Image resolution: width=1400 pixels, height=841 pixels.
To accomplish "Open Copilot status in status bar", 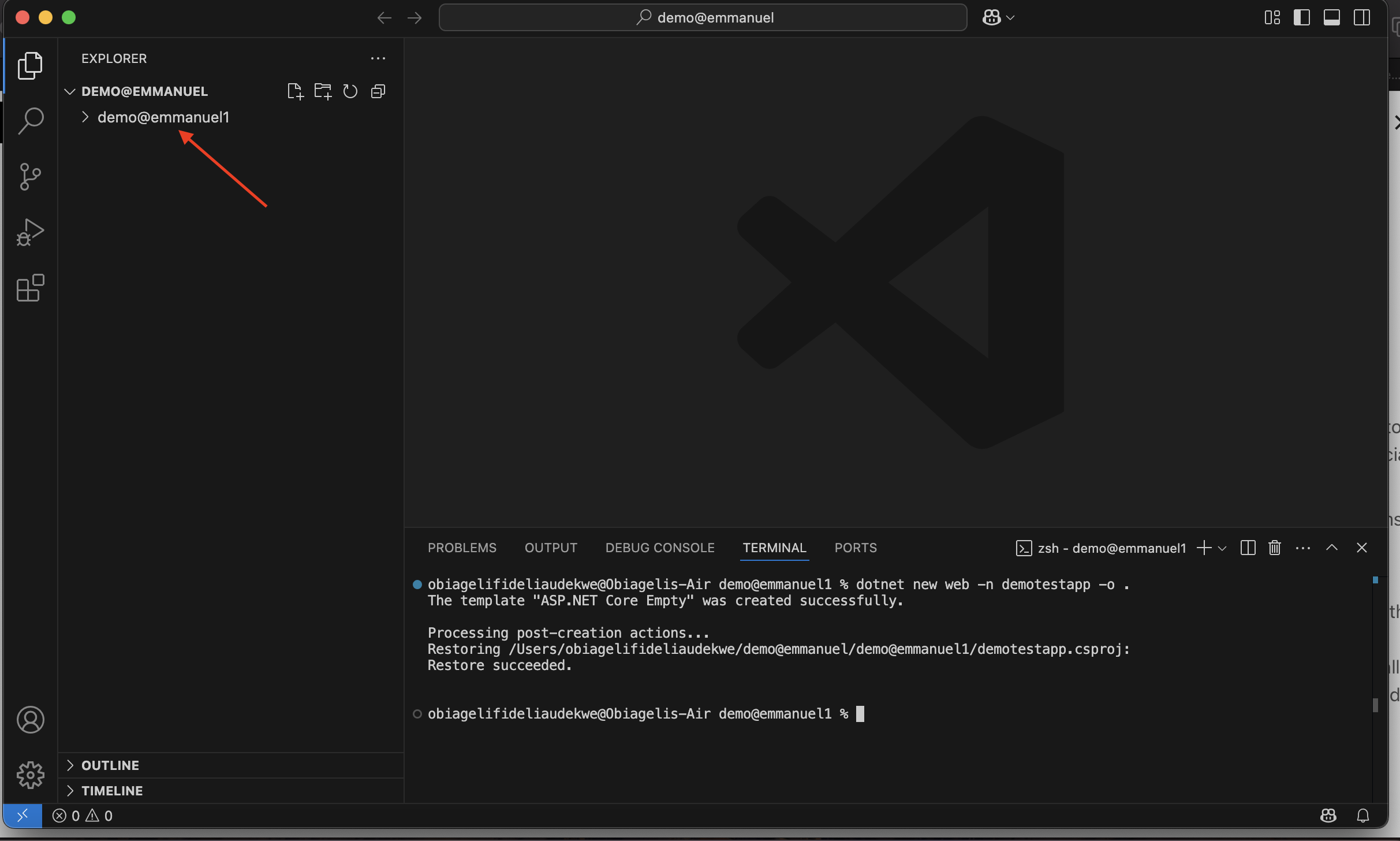I will pos(1328,816).
